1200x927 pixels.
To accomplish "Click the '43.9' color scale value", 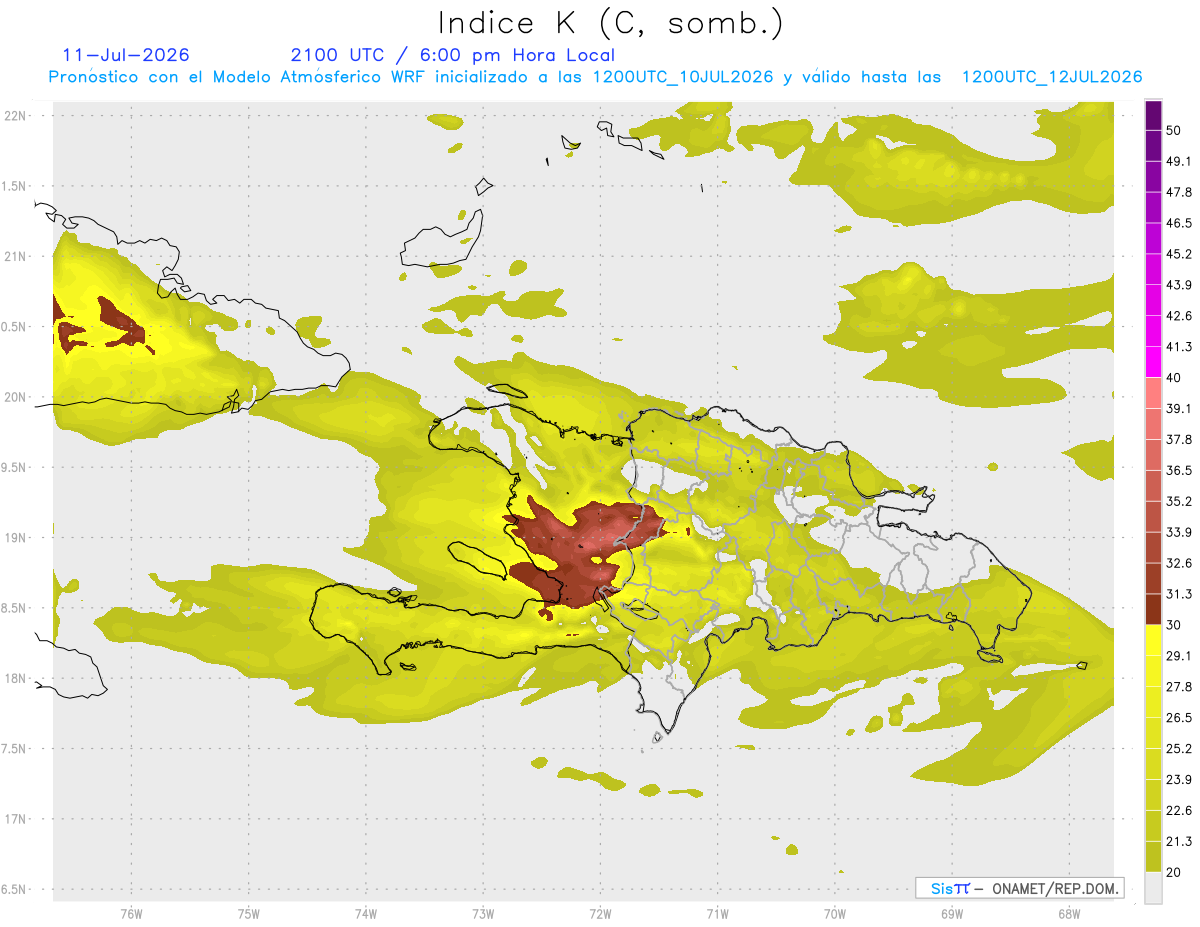I will pyautogui.click(x=1179, y=285).
